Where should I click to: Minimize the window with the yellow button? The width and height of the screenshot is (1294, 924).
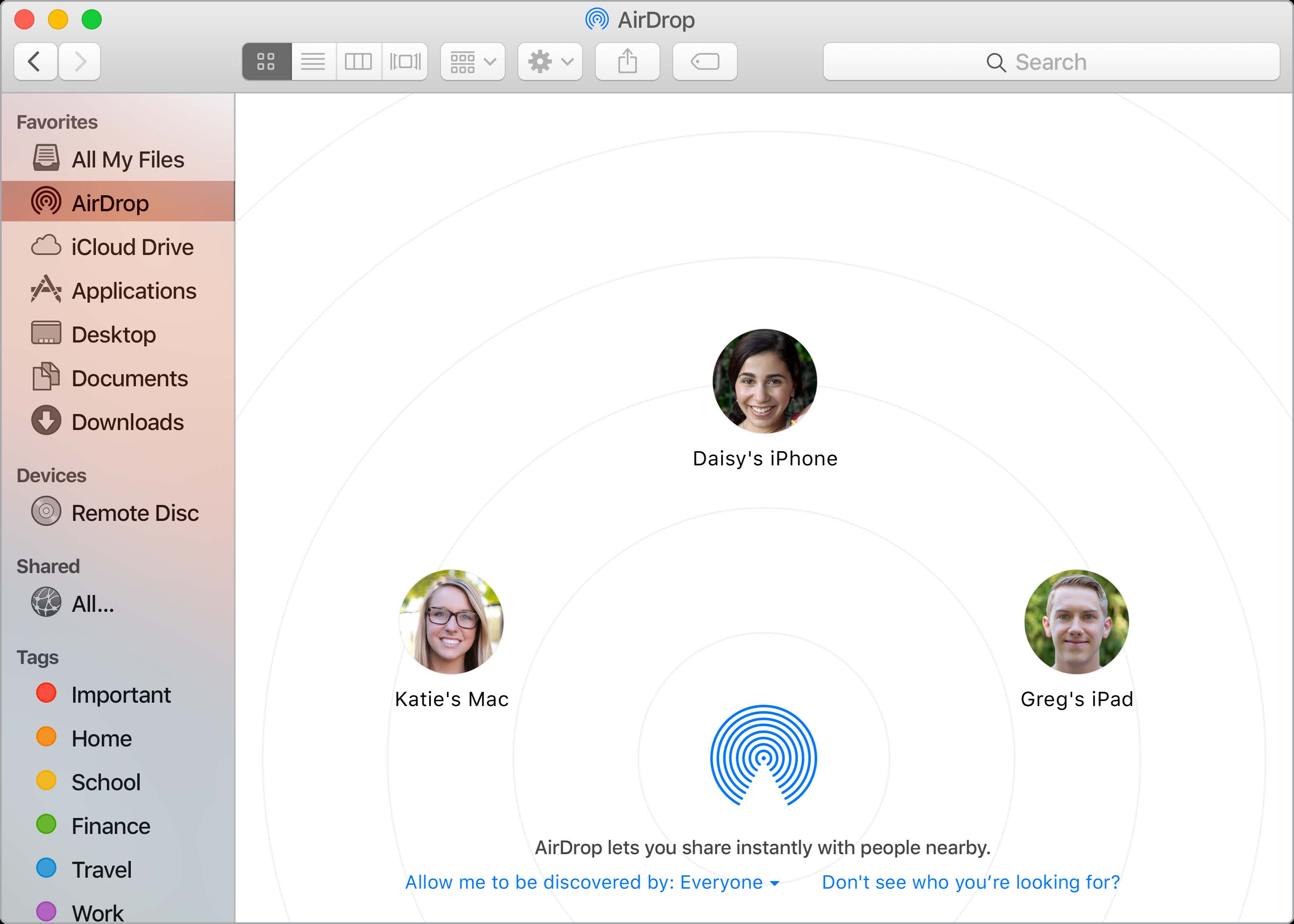pos(58,20)
